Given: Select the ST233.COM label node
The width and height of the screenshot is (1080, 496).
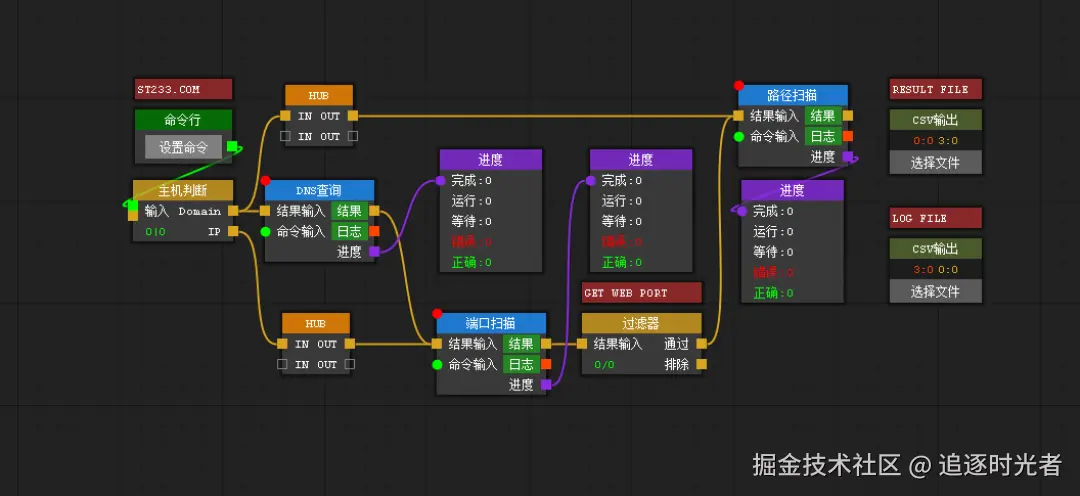Looking at the screenshot, I should pos(183,90).
